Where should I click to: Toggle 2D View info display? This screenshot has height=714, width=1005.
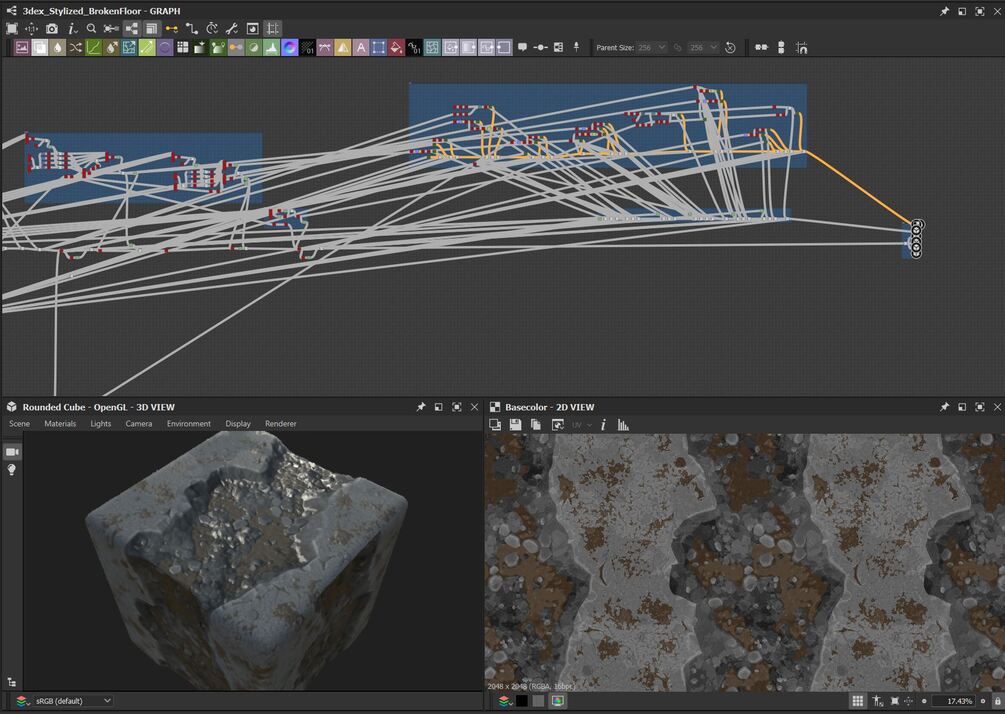tap(603, 425)
